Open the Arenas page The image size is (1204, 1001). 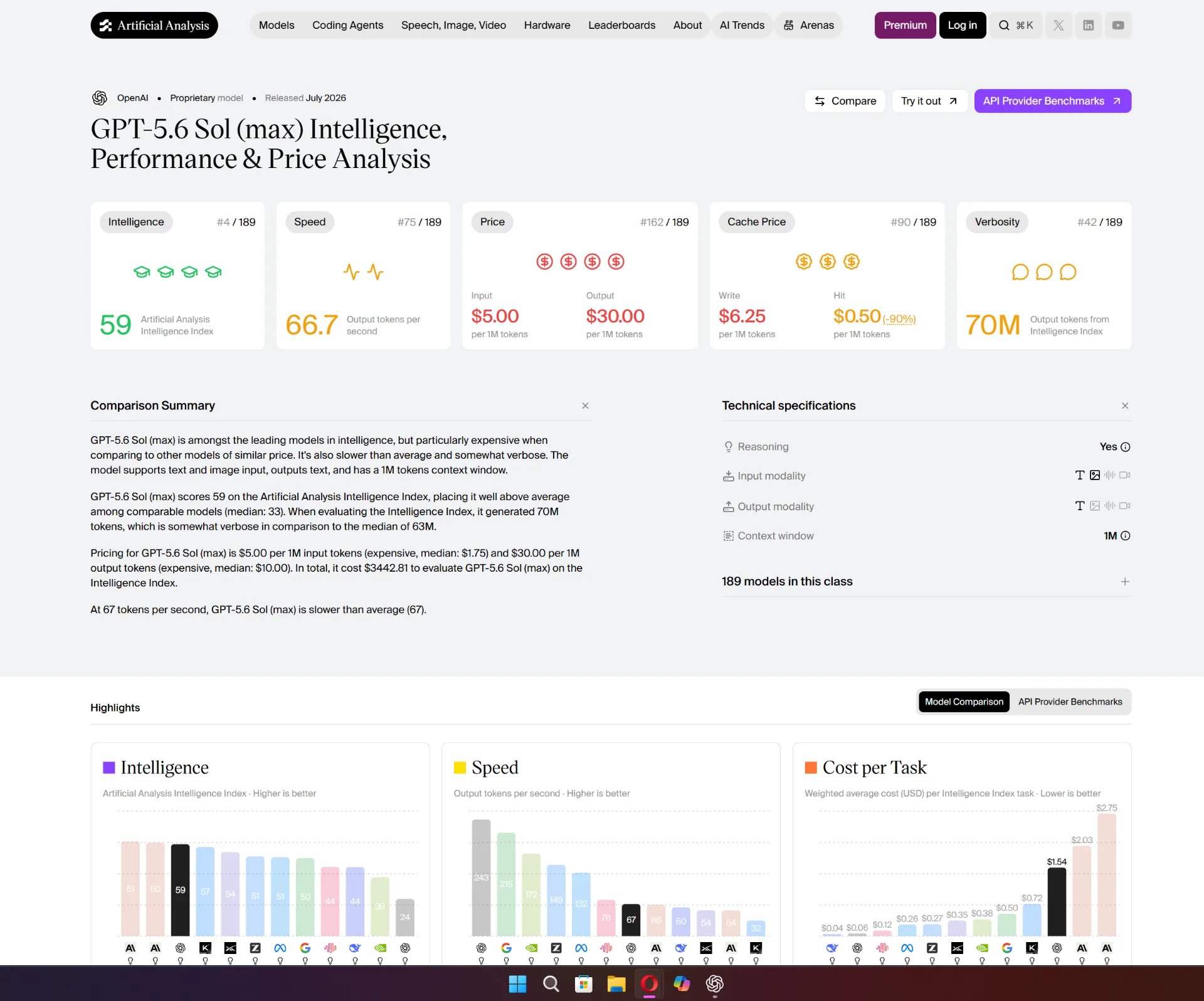(x=809, y=25)
